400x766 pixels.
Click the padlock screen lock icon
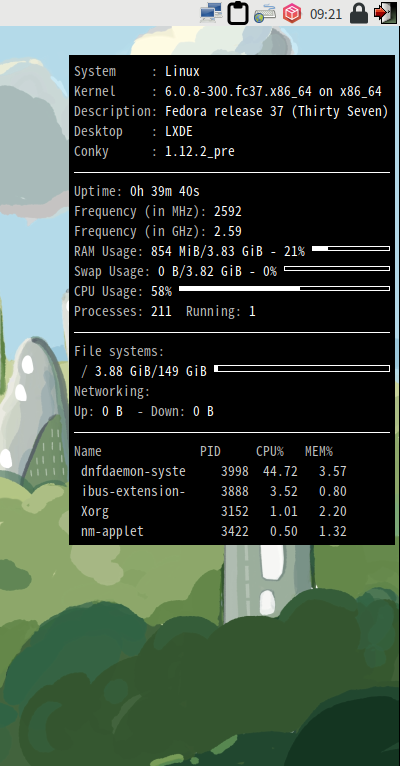(x=359, y=13)
